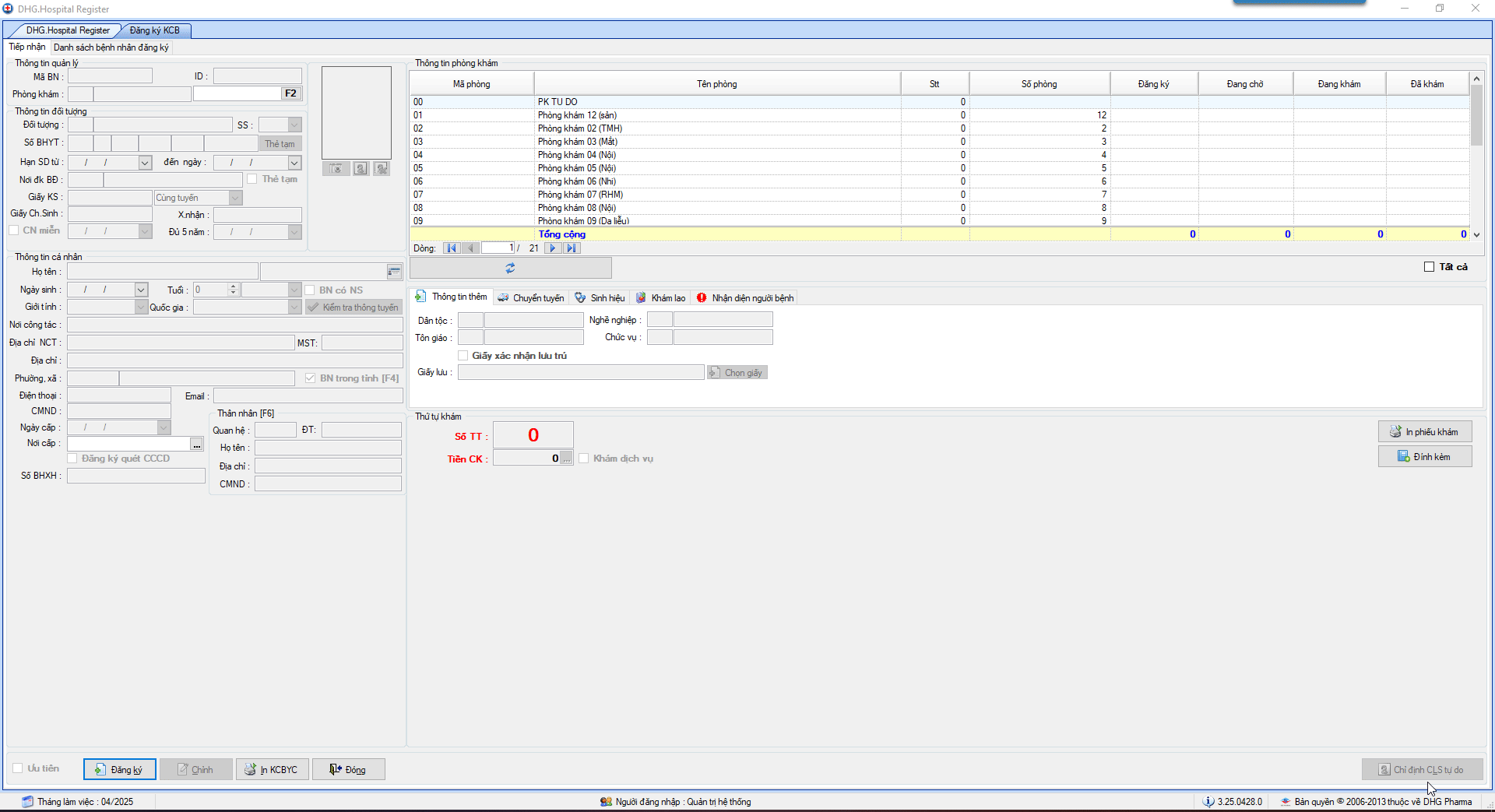Click the Chỉ định CLS tự do button
This screenshot has width=1495, height=812.
coord(1422,769)
